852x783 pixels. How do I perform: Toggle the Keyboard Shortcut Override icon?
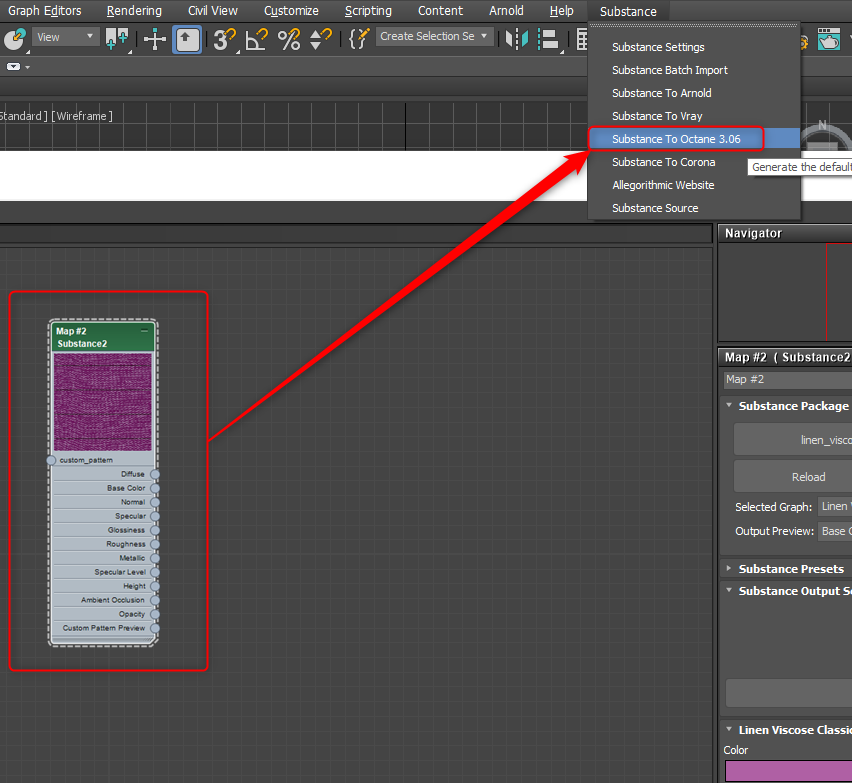(x=187, y=39)
